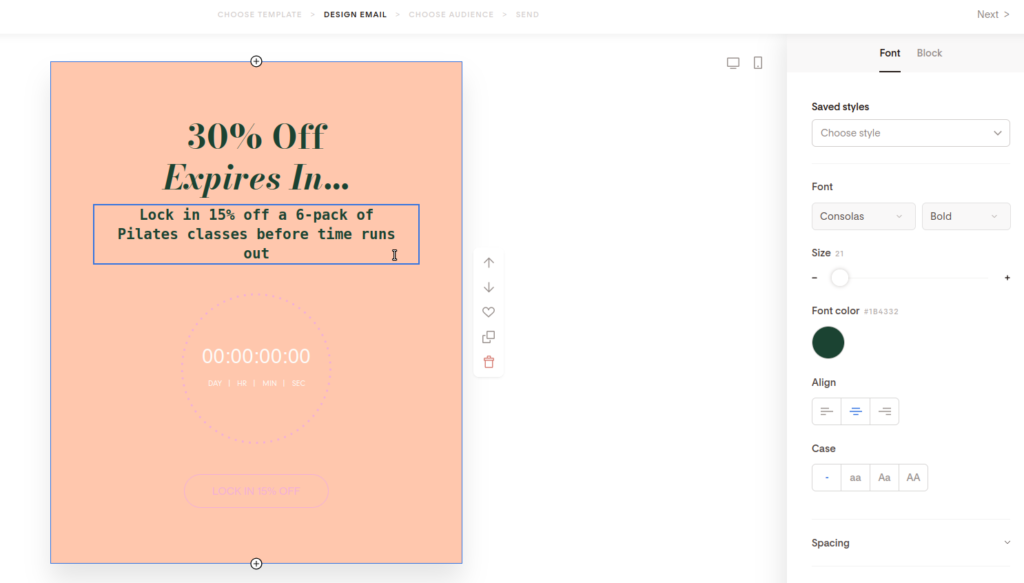Set case to lowercase aa
Image resolution: width=1024 pixels, height=583 pixels.
pyautogui.click(x=856, y=478)
